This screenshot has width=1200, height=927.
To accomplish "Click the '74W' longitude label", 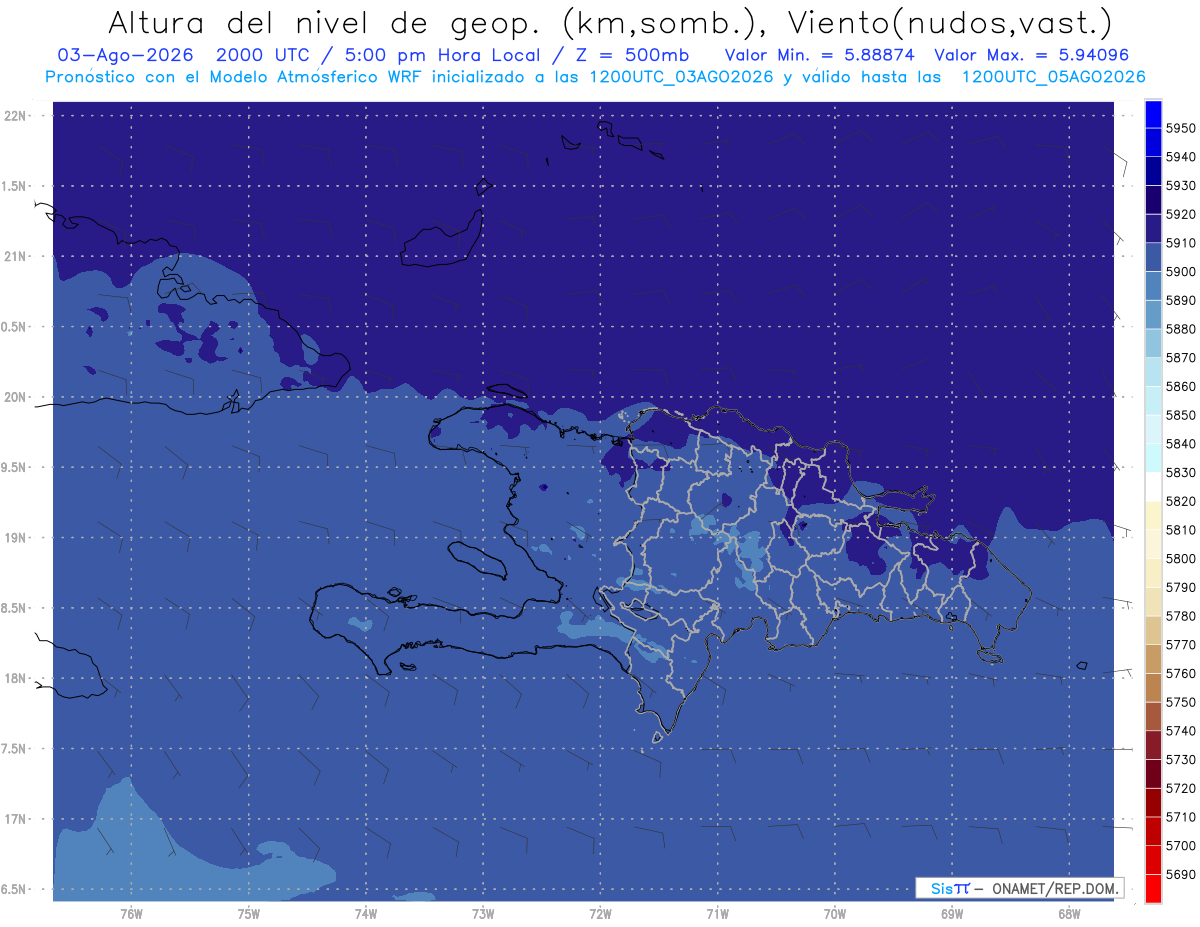I will [366, 913].
